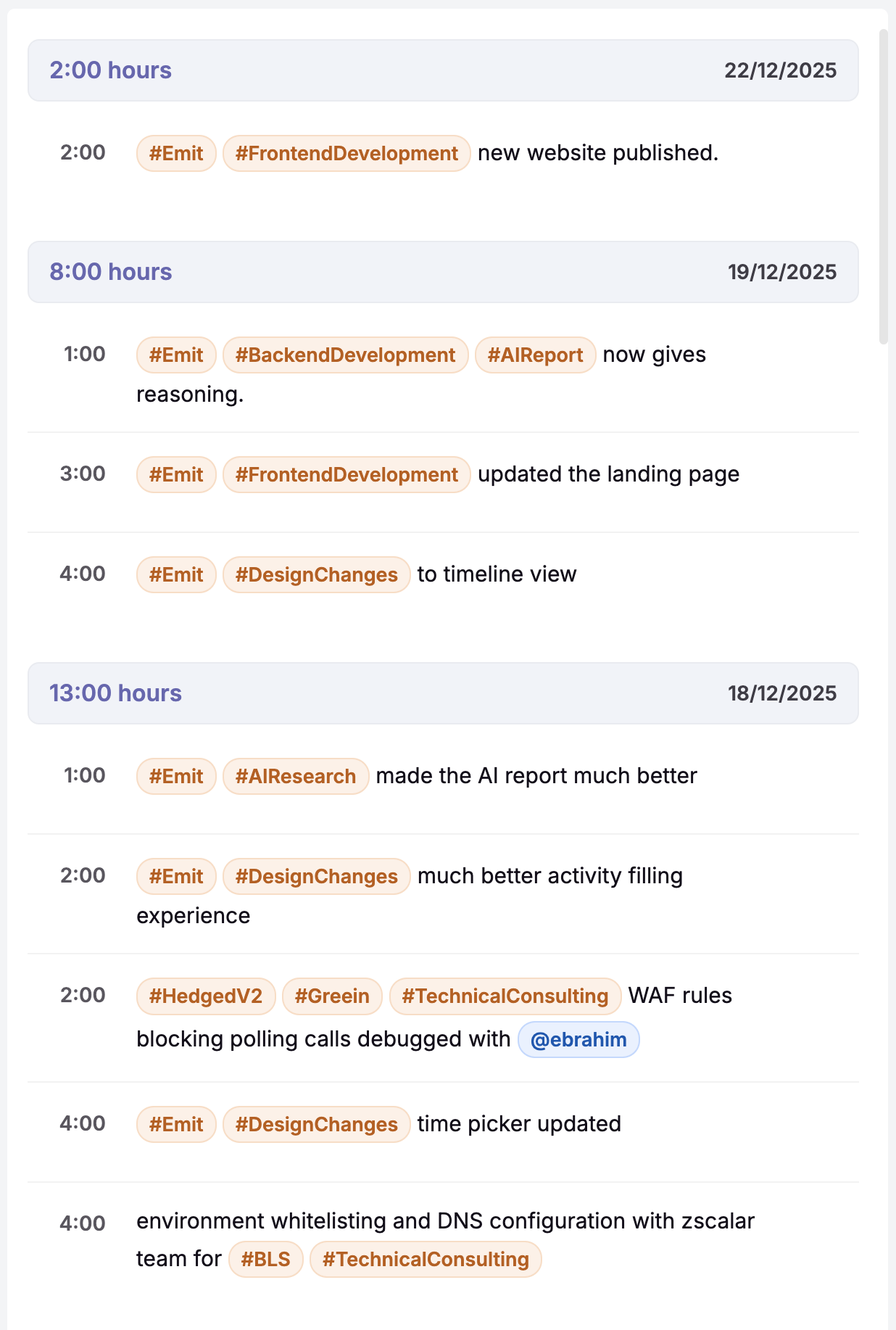Viewport: 896px width, 1330px height.
Task: Click the #AIResearch tag
Action: tap(294, 776)
